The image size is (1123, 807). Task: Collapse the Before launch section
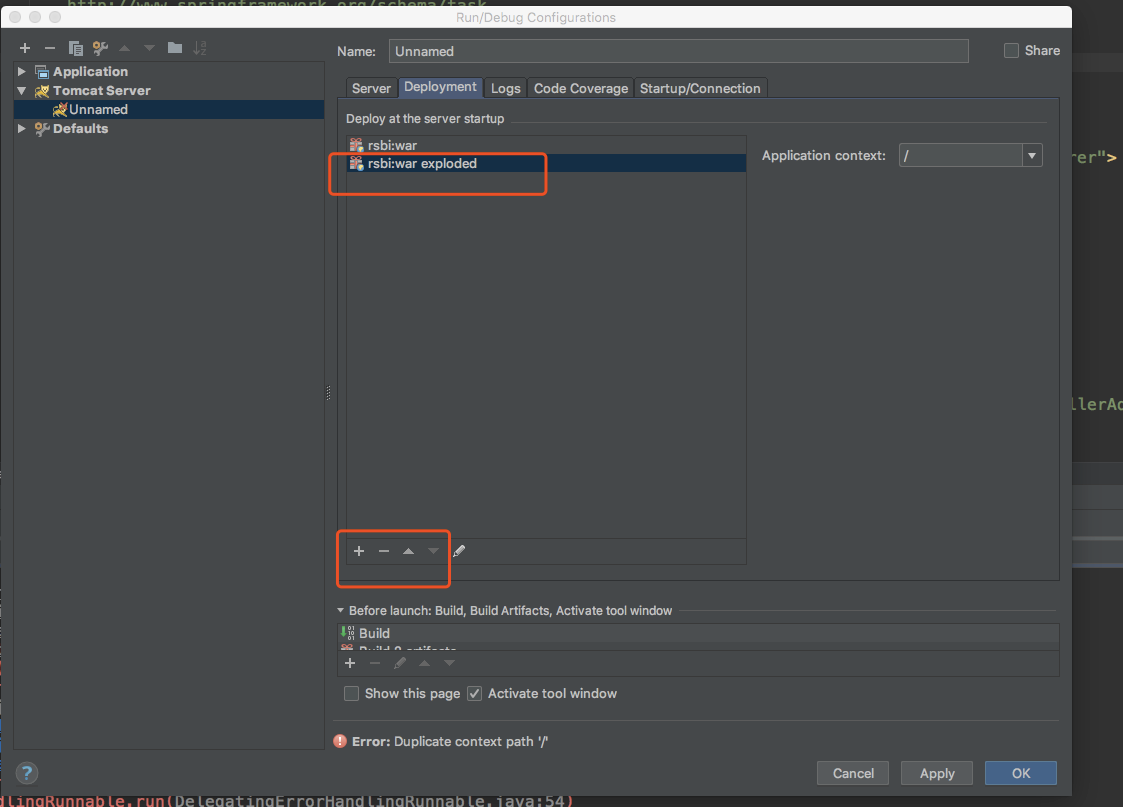coord(341,610)
